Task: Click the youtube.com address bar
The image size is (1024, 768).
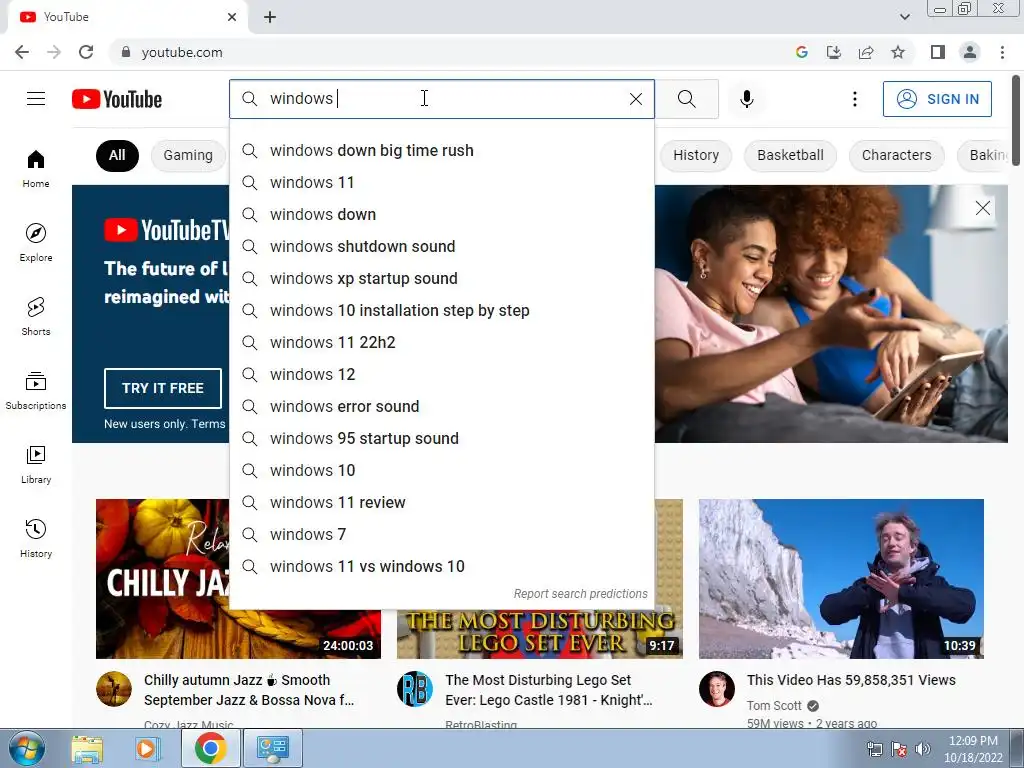Action: click(451, 52)
